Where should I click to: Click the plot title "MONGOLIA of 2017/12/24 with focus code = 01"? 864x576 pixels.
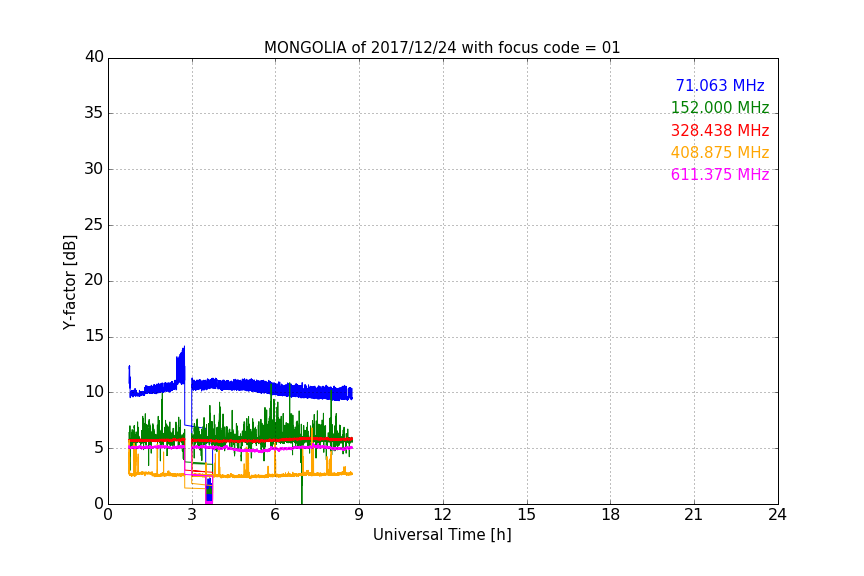(442, 47)
